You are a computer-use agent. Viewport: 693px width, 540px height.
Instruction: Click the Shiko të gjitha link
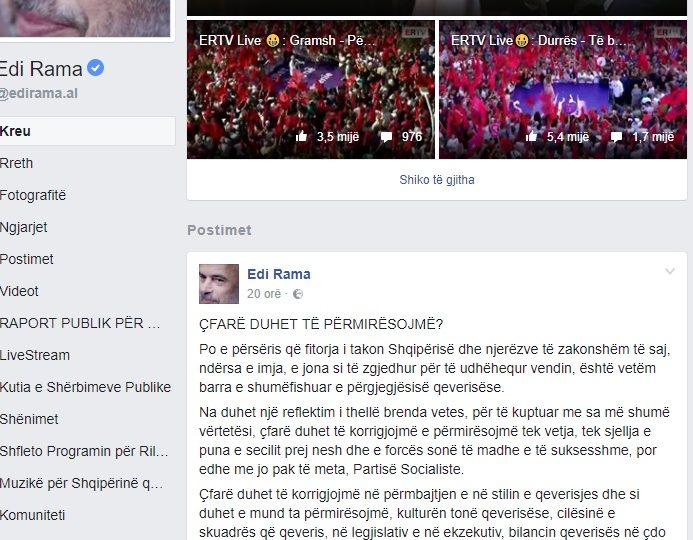coord(437,180)
